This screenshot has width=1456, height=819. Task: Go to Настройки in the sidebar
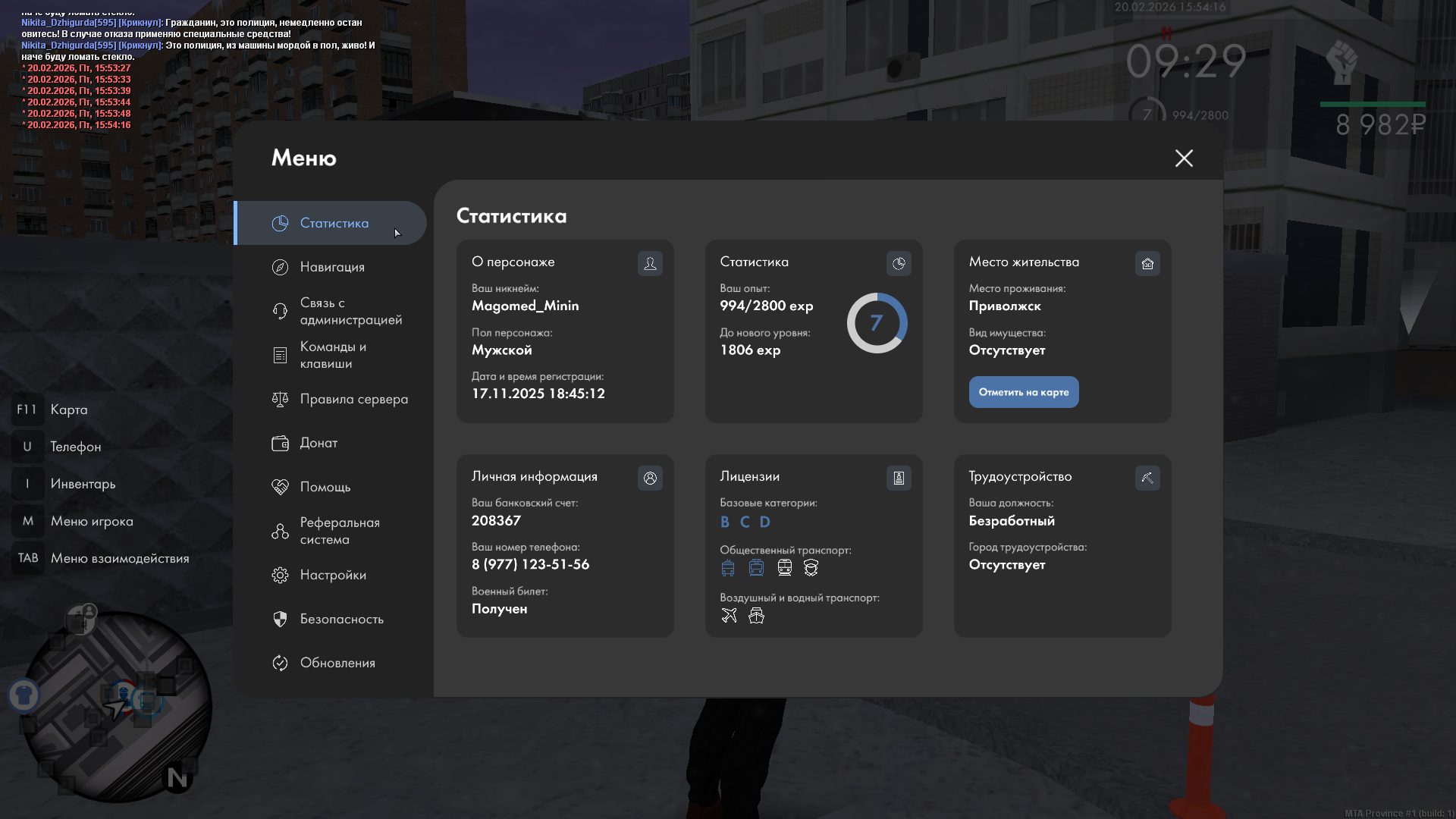pos(332,575)
